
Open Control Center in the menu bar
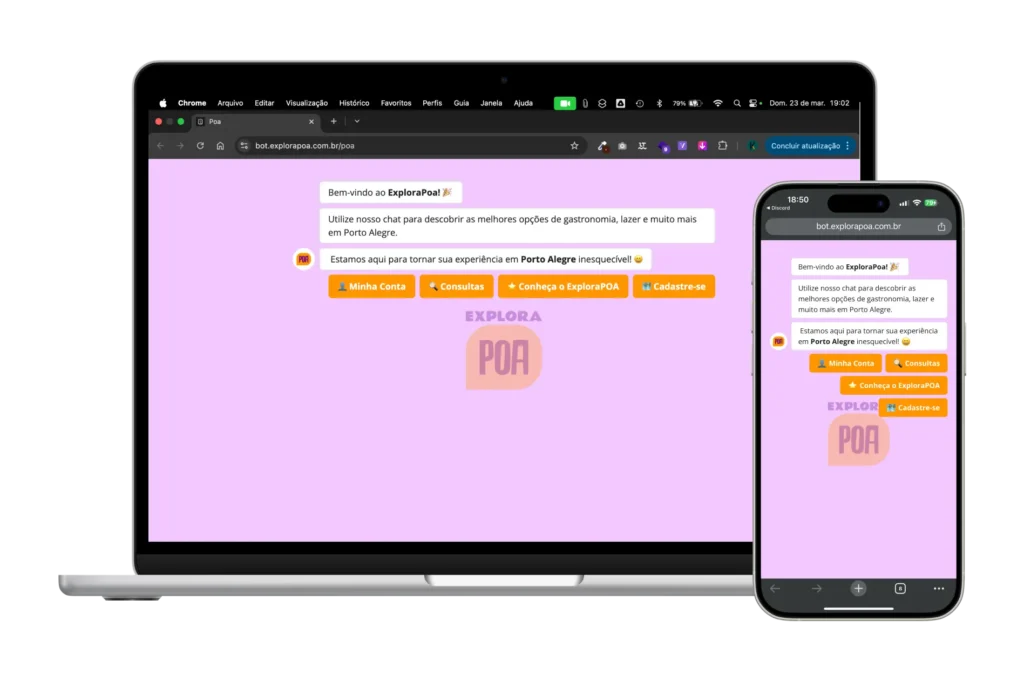(754, 103)
